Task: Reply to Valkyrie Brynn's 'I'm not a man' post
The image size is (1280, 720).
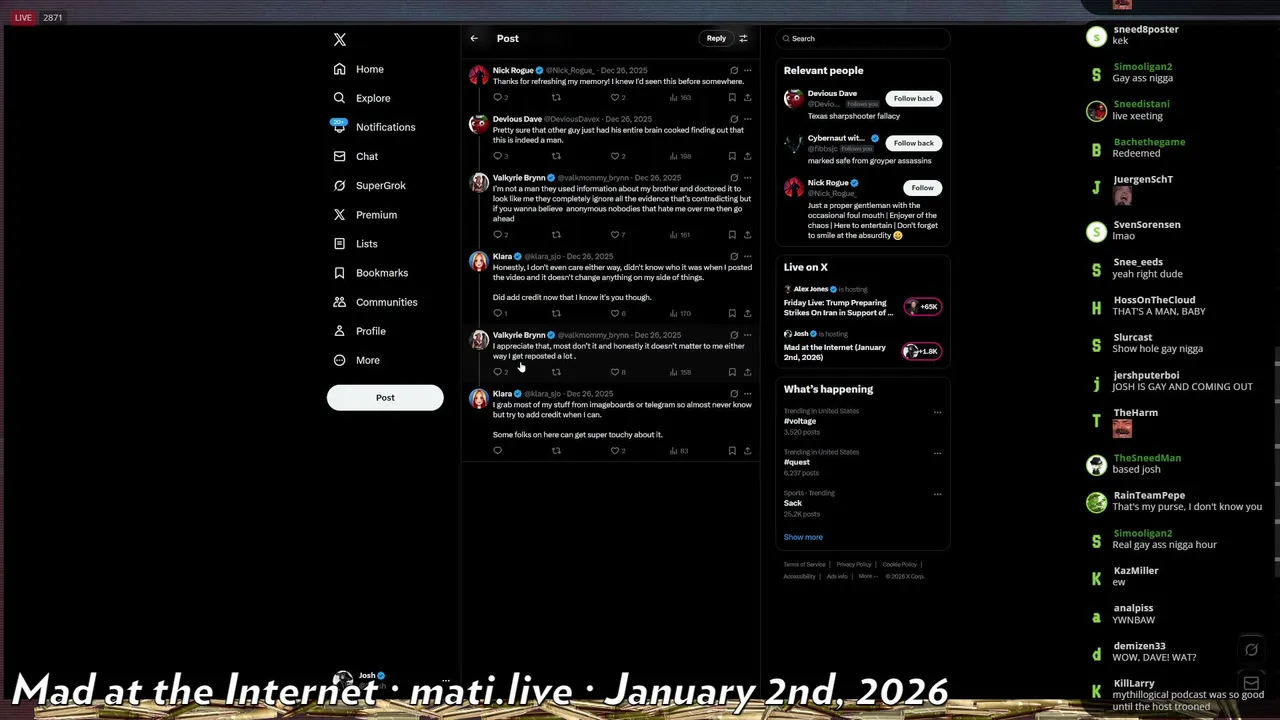Action: point(497,235)
